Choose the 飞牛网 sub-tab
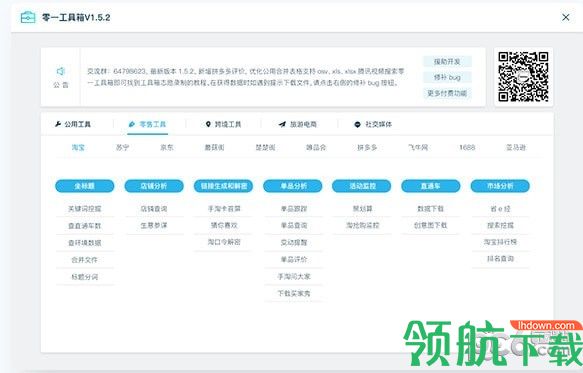 (418, 148)
